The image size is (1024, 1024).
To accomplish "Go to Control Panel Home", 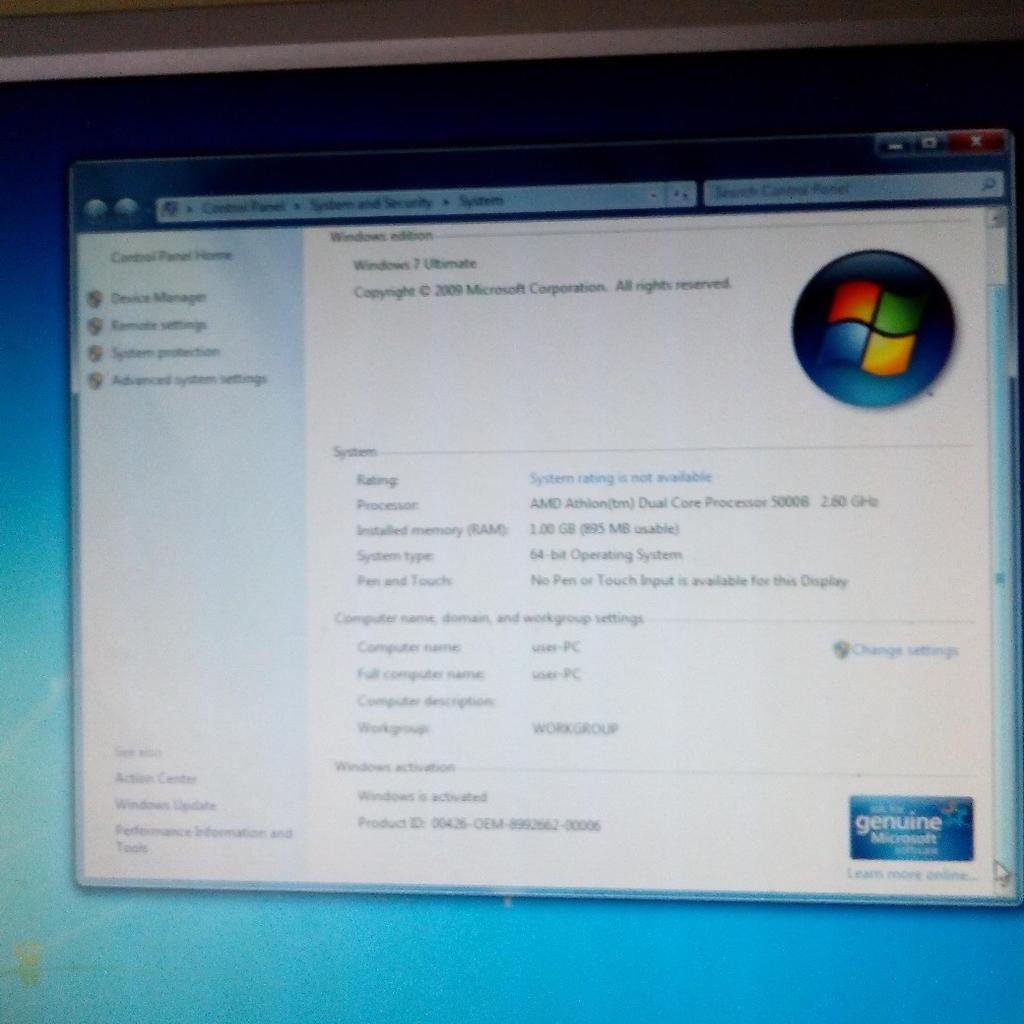I will tap(171, 256).
